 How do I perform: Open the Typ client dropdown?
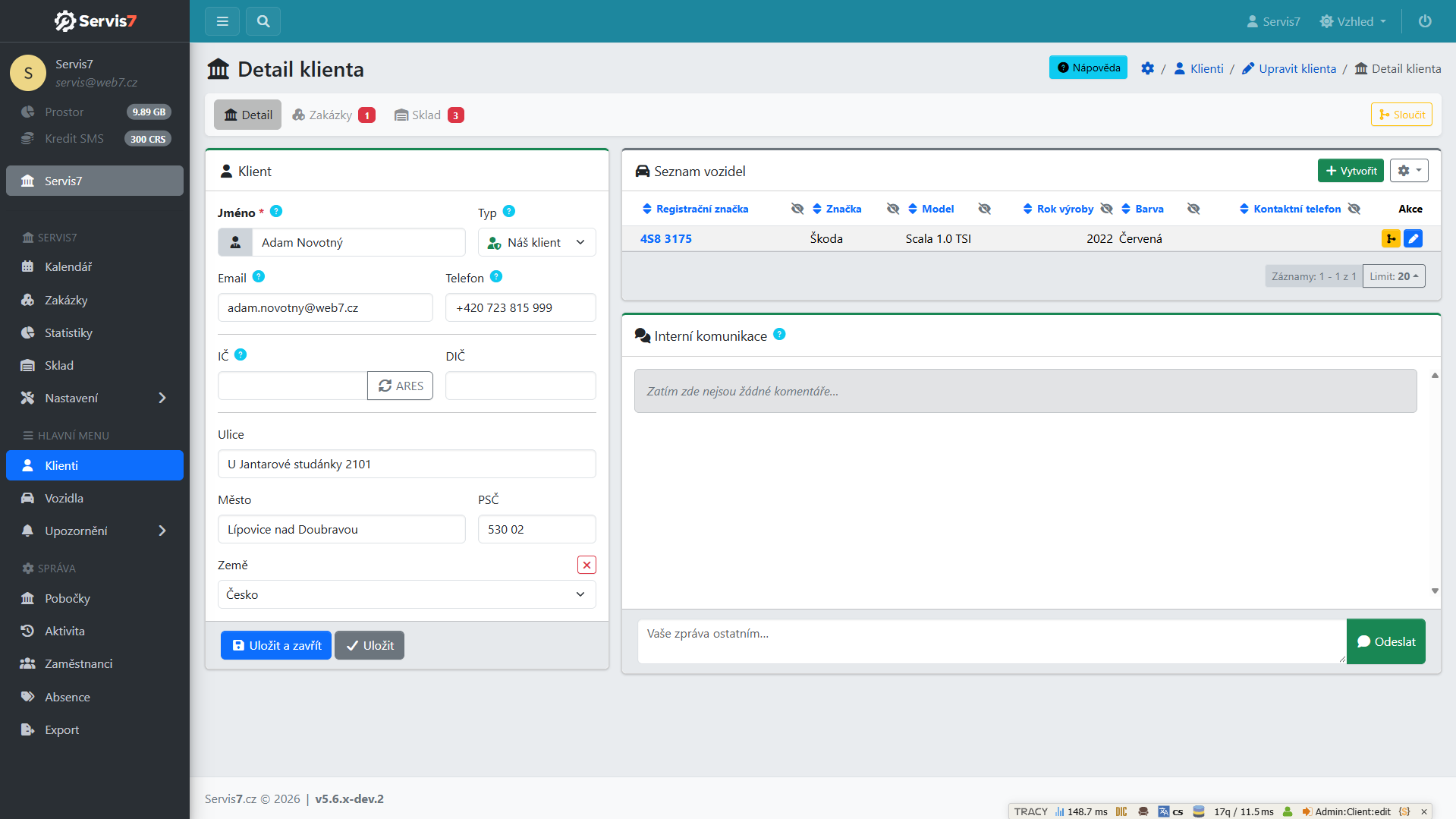(x=537, y=242)
